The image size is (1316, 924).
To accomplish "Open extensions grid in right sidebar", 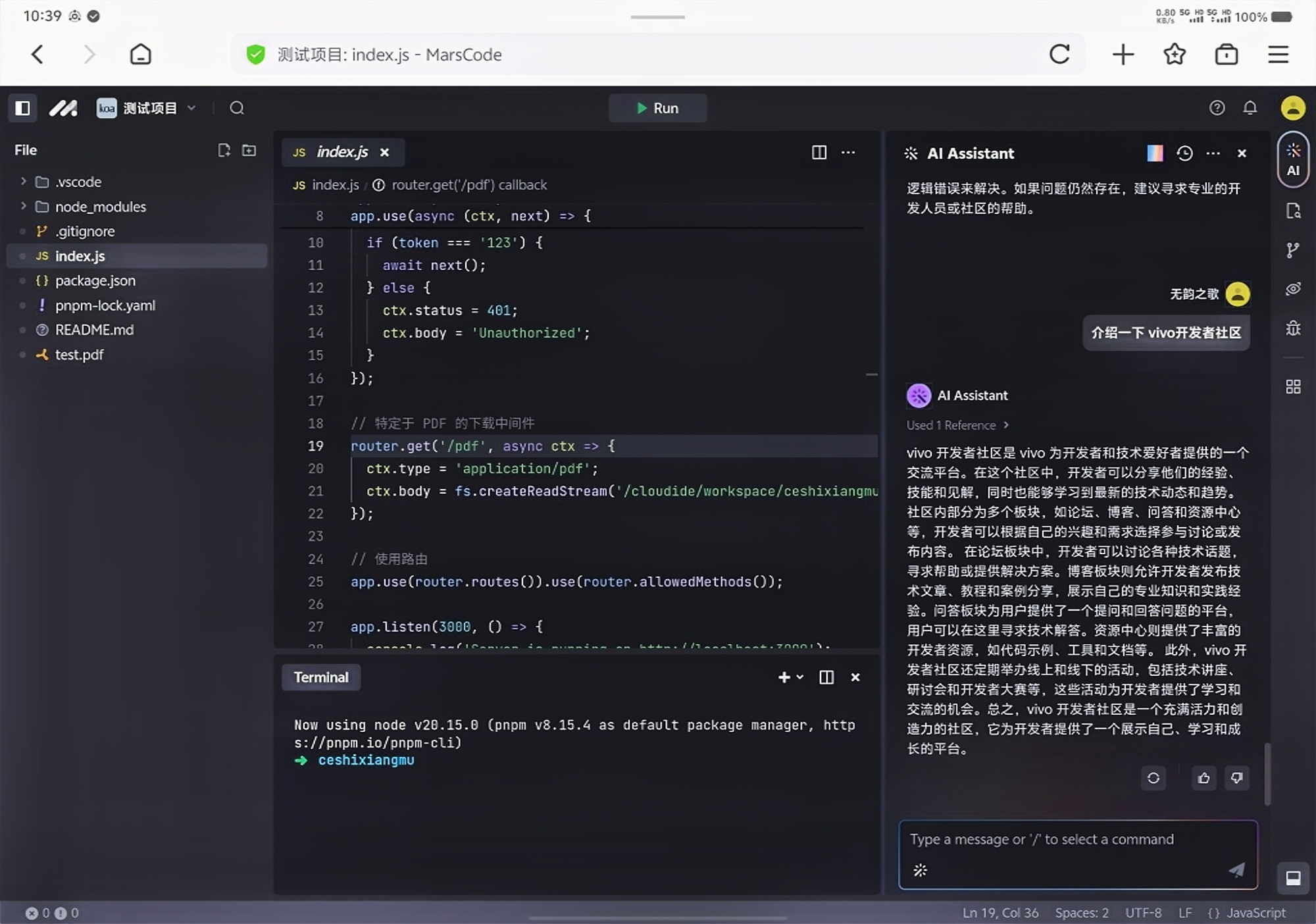I will (x=1293, y=386).
